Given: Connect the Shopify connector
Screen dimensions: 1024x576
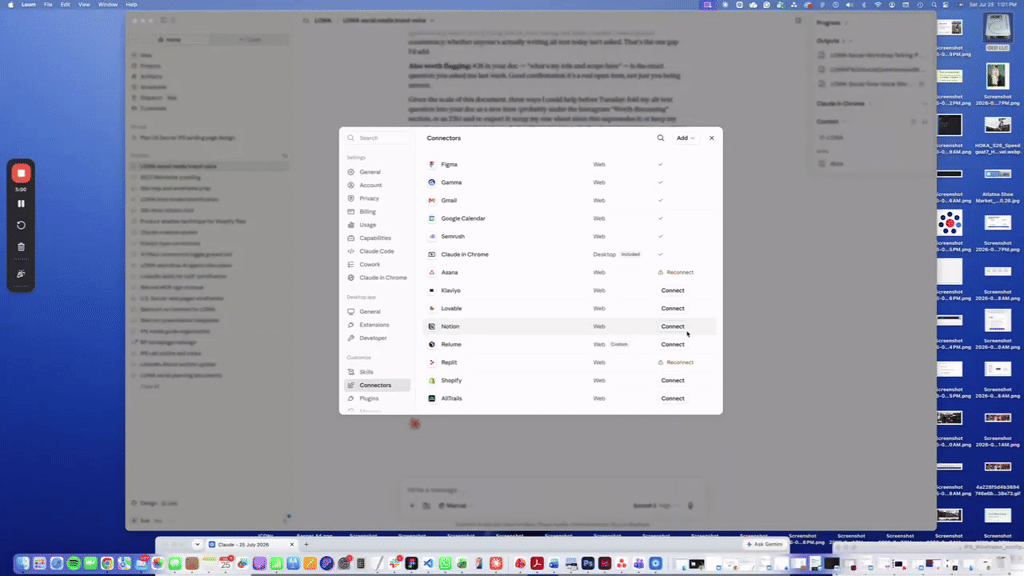Looking at the screenshot, I should pos(673,380).
